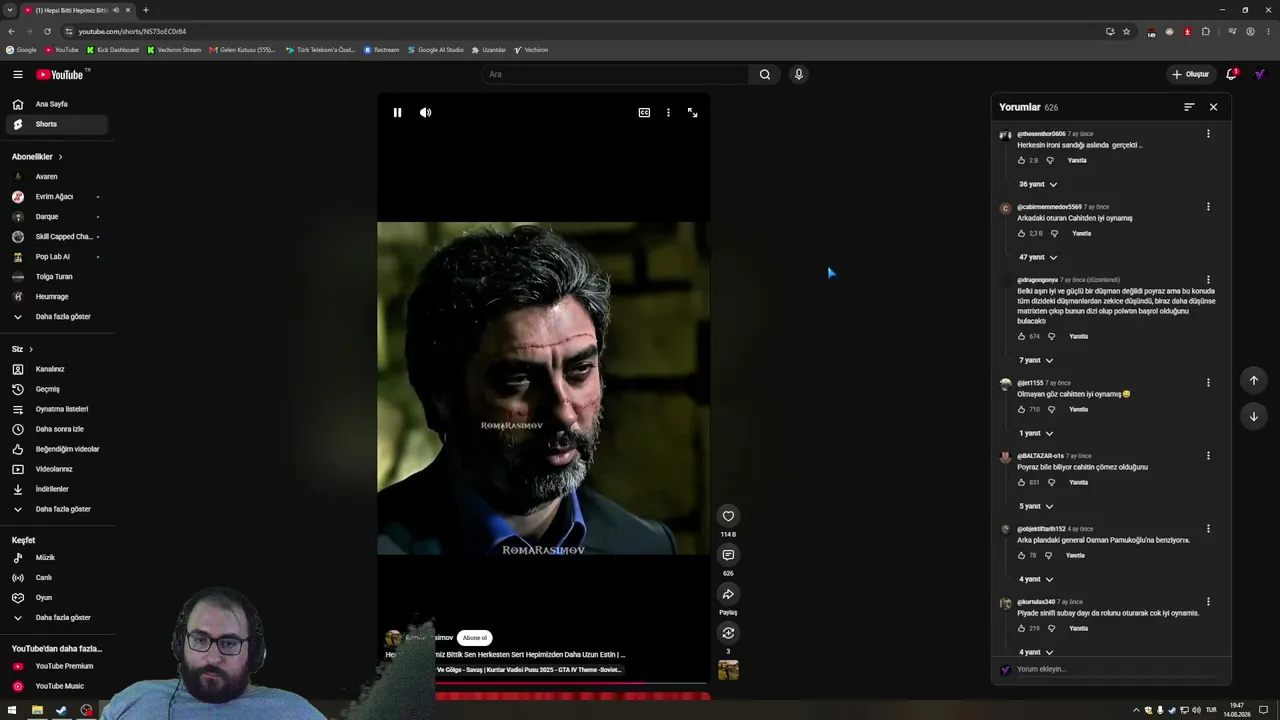This screenshot has height=720, width=1280.
Task: Open Kanalınız in the sidebar
Action: coord(57,369)
